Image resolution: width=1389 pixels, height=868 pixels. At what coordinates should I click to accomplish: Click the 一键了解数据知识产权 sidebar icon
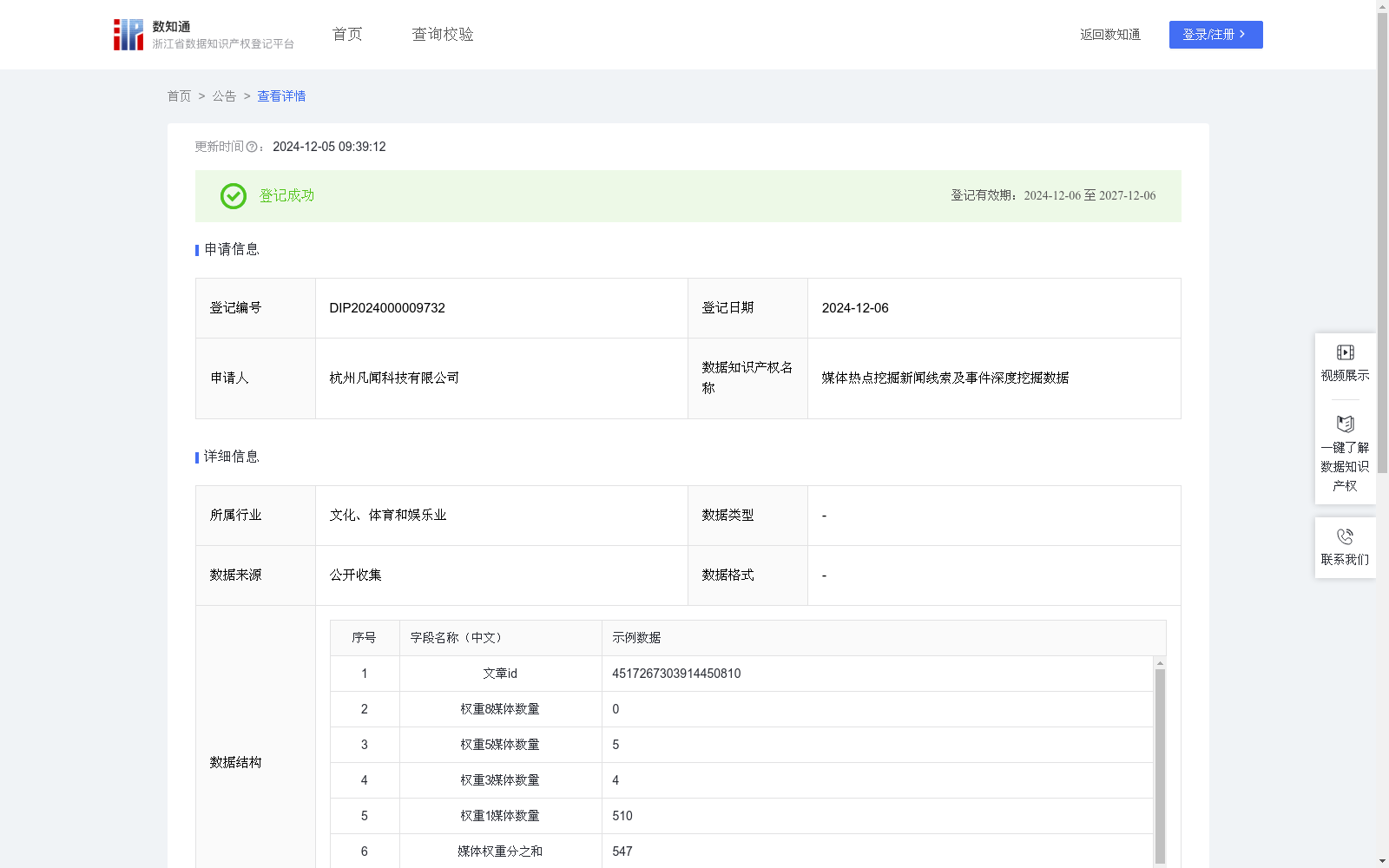(1345, 424)
